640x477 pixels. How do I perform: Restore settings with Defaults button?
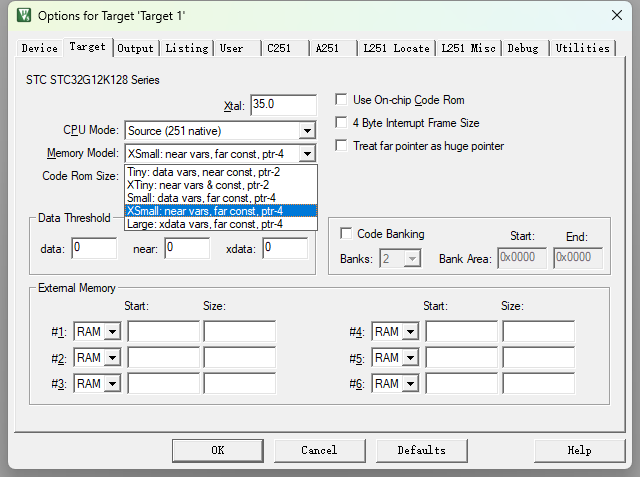point(422,450)
